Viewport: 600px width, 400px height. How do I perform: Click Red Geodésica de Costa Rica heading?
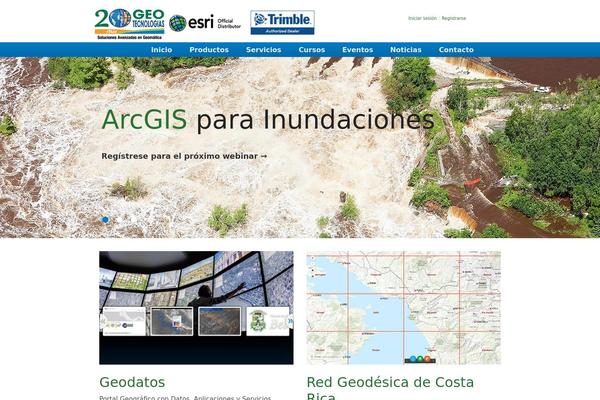click(390, 388)
